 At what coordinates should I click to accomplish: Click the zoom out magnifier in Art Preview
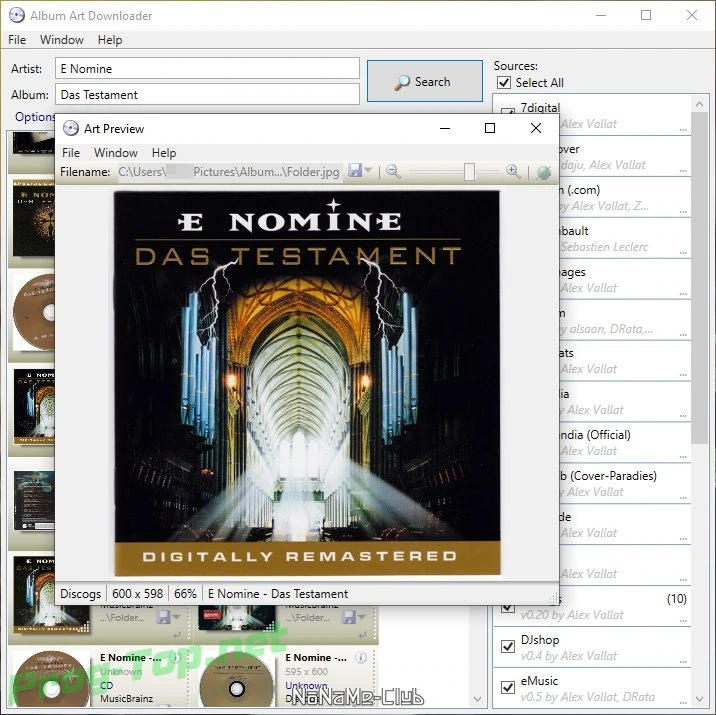pos(393,172)
